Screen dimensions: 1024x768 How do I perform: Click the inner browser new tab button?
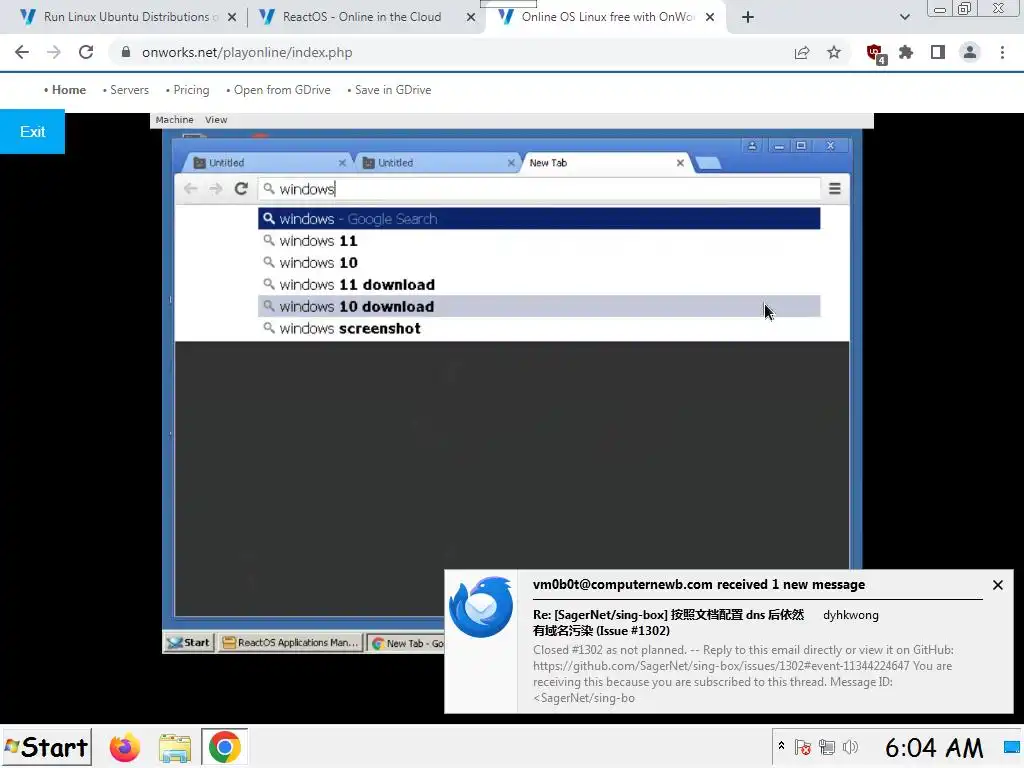coord(709,163)
